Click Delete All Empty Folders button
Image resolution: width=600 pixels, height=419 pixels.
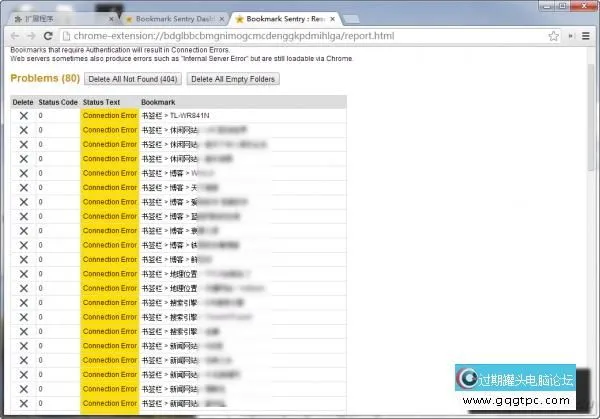click(233, 79)
